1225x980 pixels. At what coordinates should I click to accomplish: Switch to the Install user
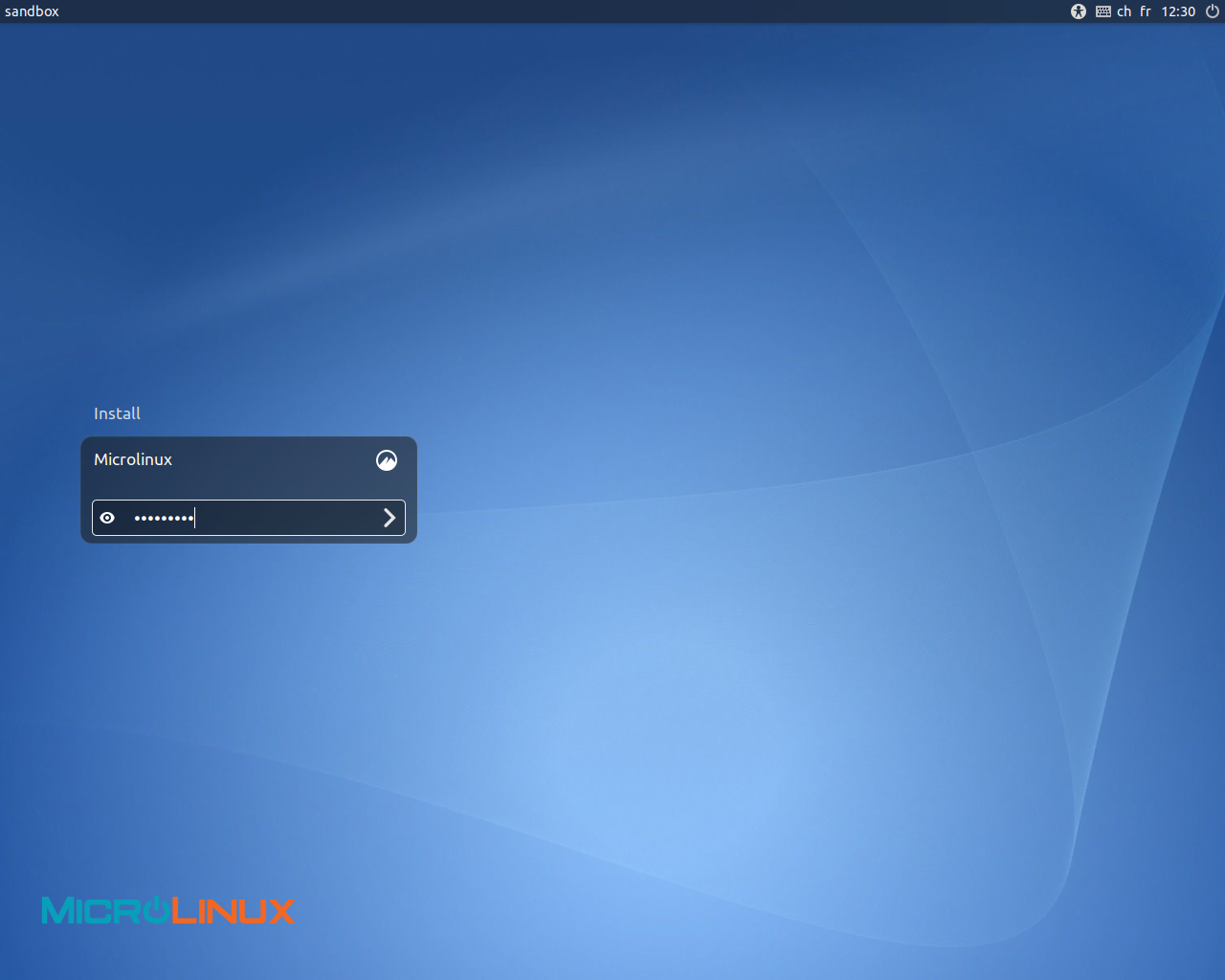click(117, 413)
